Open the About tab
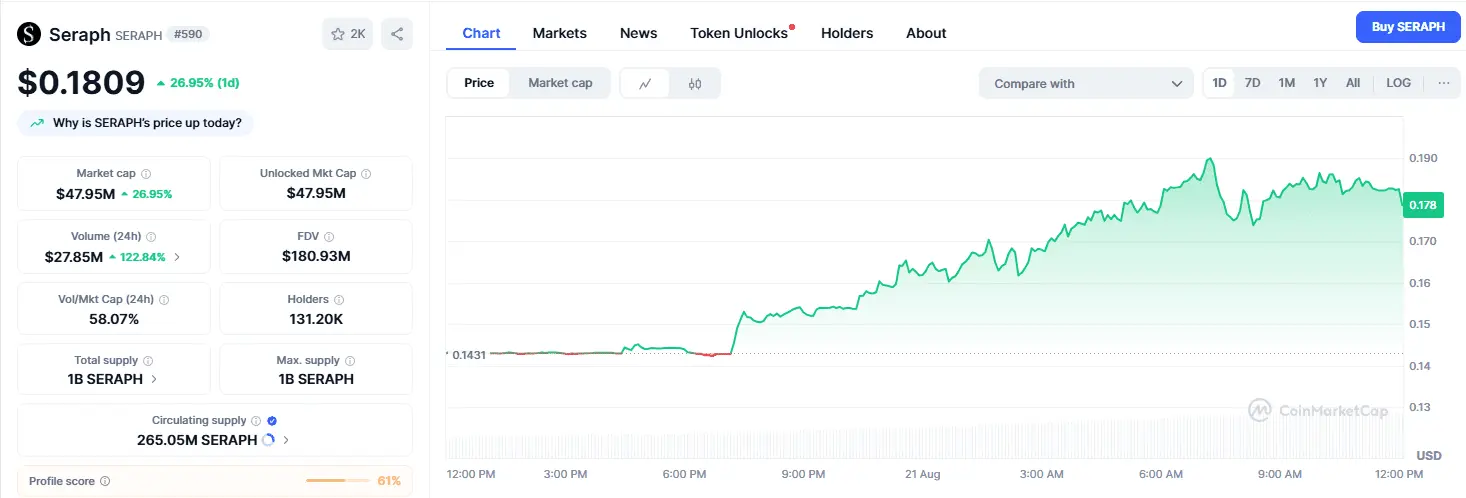1466x498 pixels. [x=926, y=33]
